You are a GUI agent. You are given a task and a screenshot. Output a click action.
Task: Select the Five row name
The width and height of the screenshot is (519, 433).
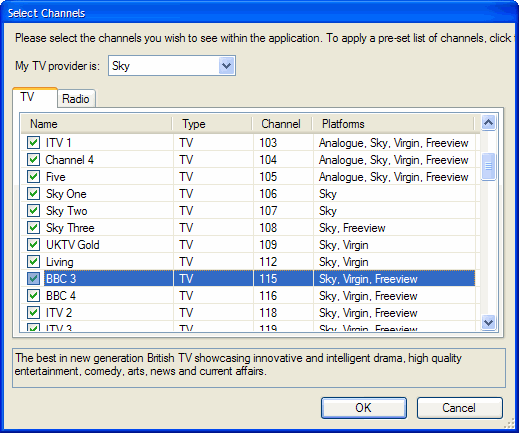tap(56, 177)
